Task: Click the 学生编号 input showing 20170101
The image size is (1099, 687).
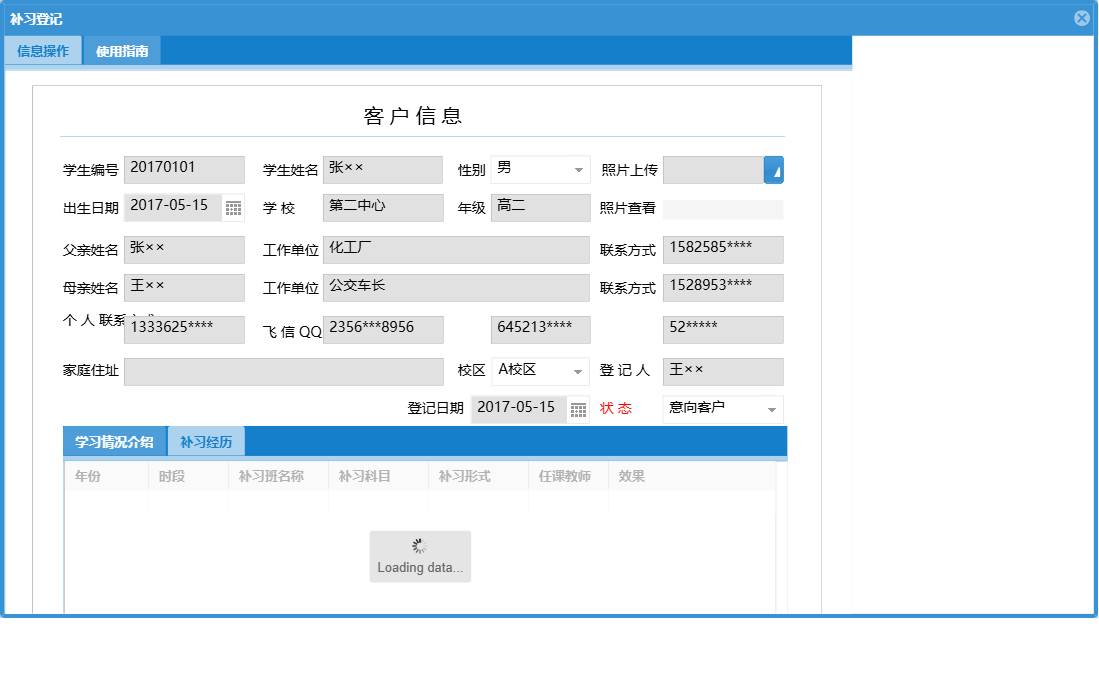Action: click(184, 169)
